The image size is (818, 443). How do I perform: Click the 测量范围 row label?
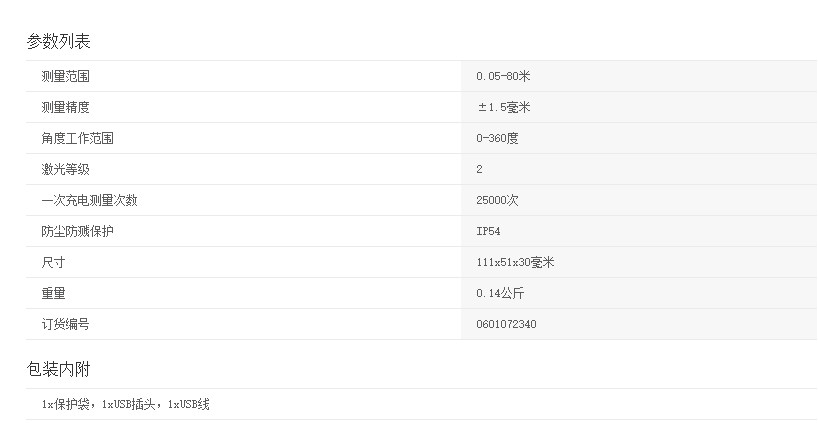point(65,77)
